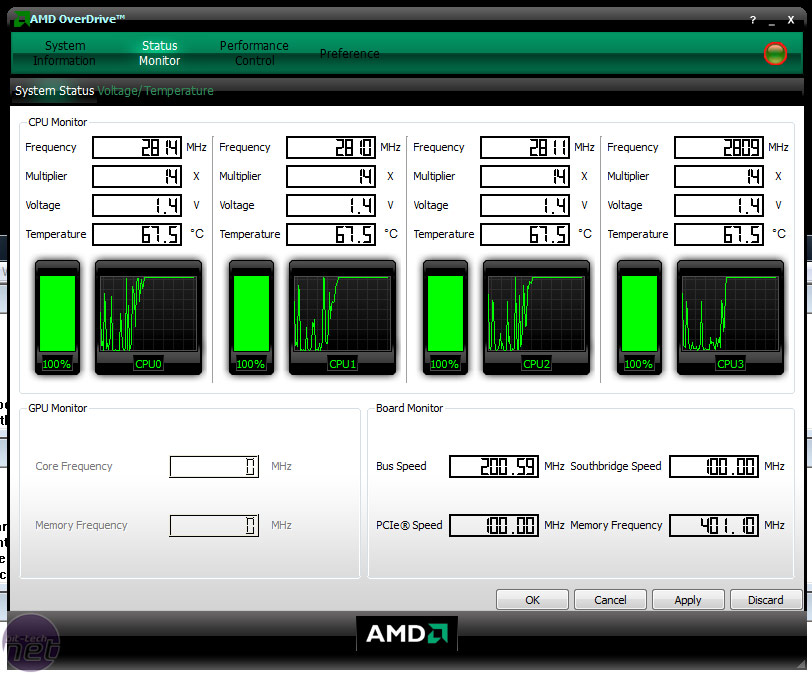The height and width of the screenshot is (674, 812).
Task: Click the AMD logo at the bottom
Action: pos(407,633)
